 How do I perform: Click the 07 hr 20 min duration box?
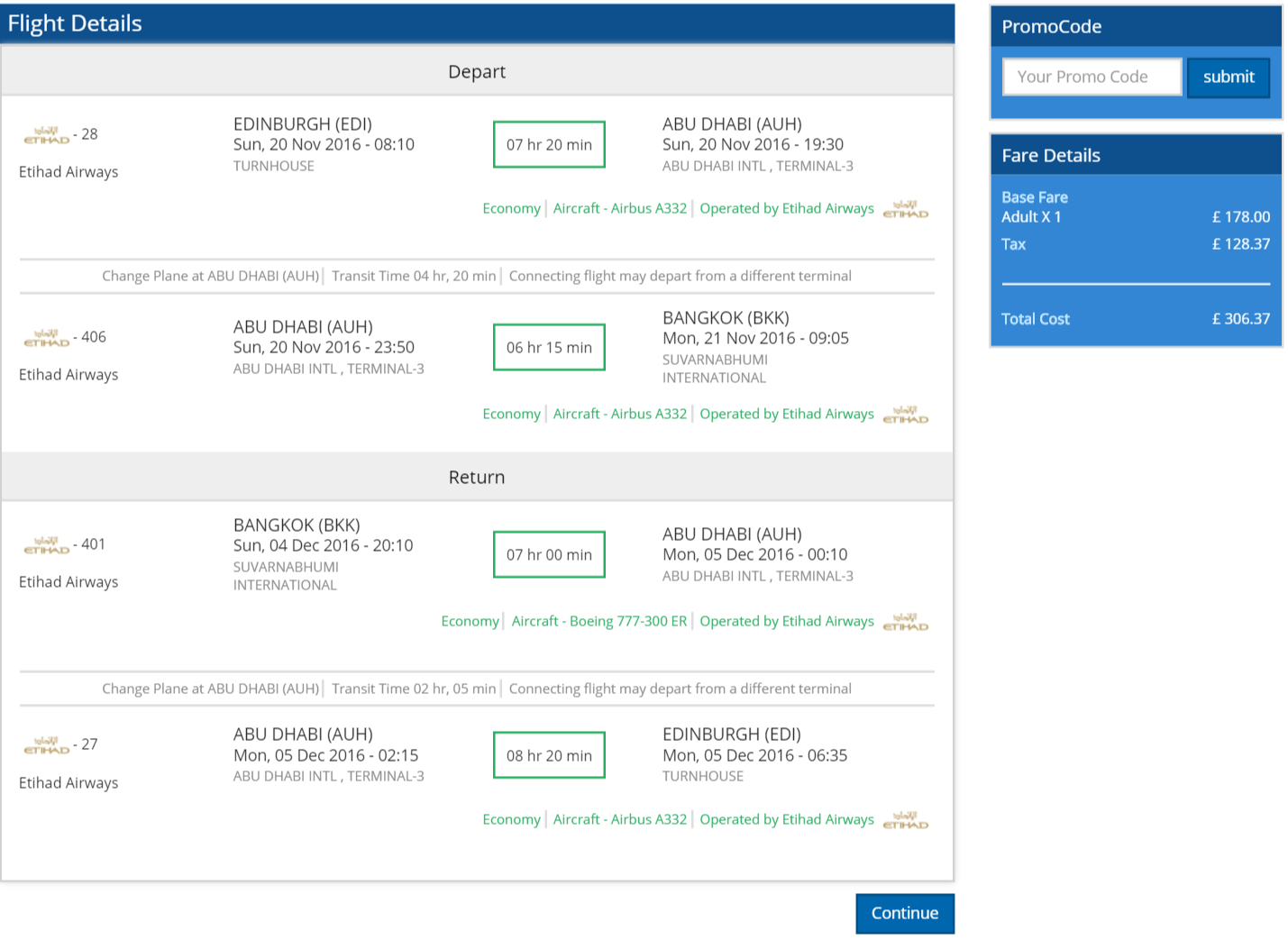pyautogui.click(x=549, y=144)
